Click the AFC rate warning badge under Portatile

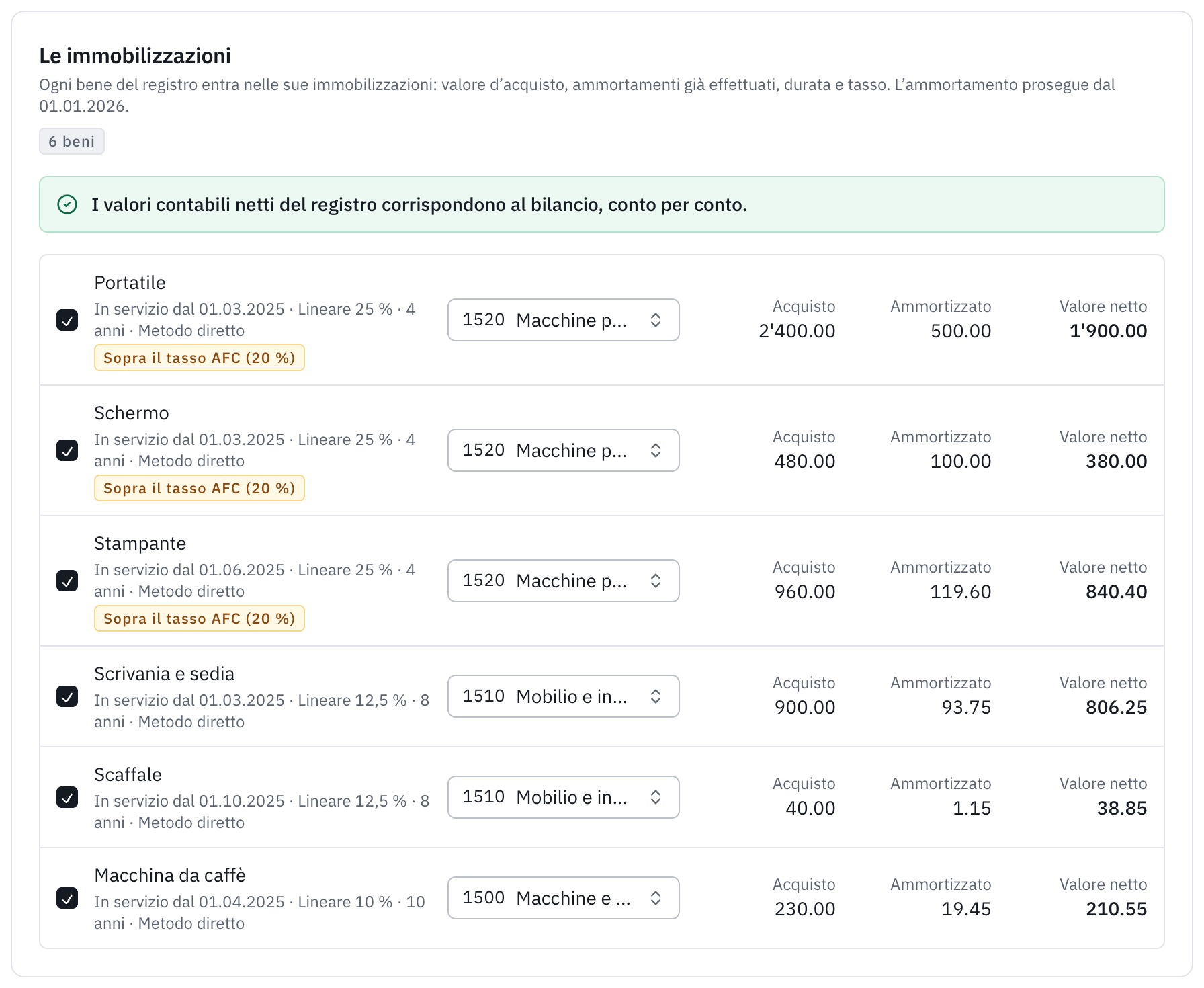200,358
